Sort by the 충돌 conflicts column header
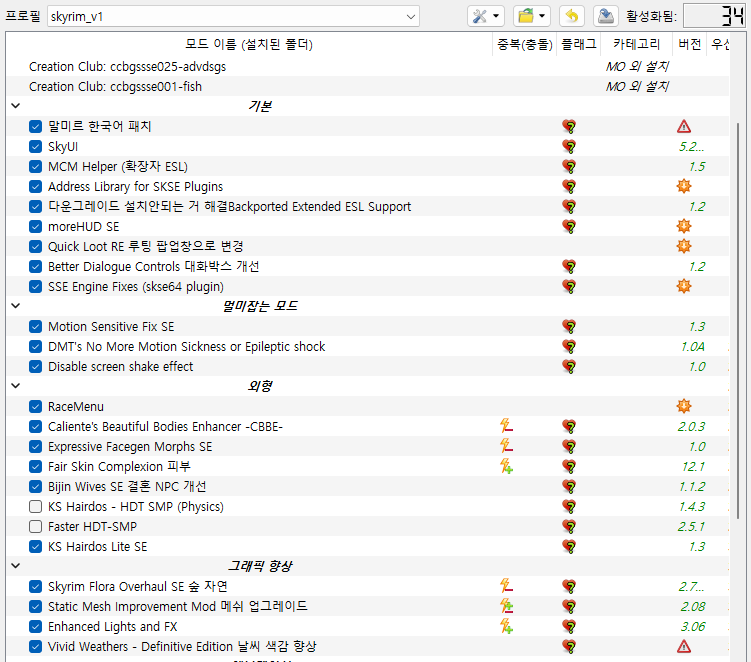This screenshot has height=662, width=751. (x=524, y=45)
